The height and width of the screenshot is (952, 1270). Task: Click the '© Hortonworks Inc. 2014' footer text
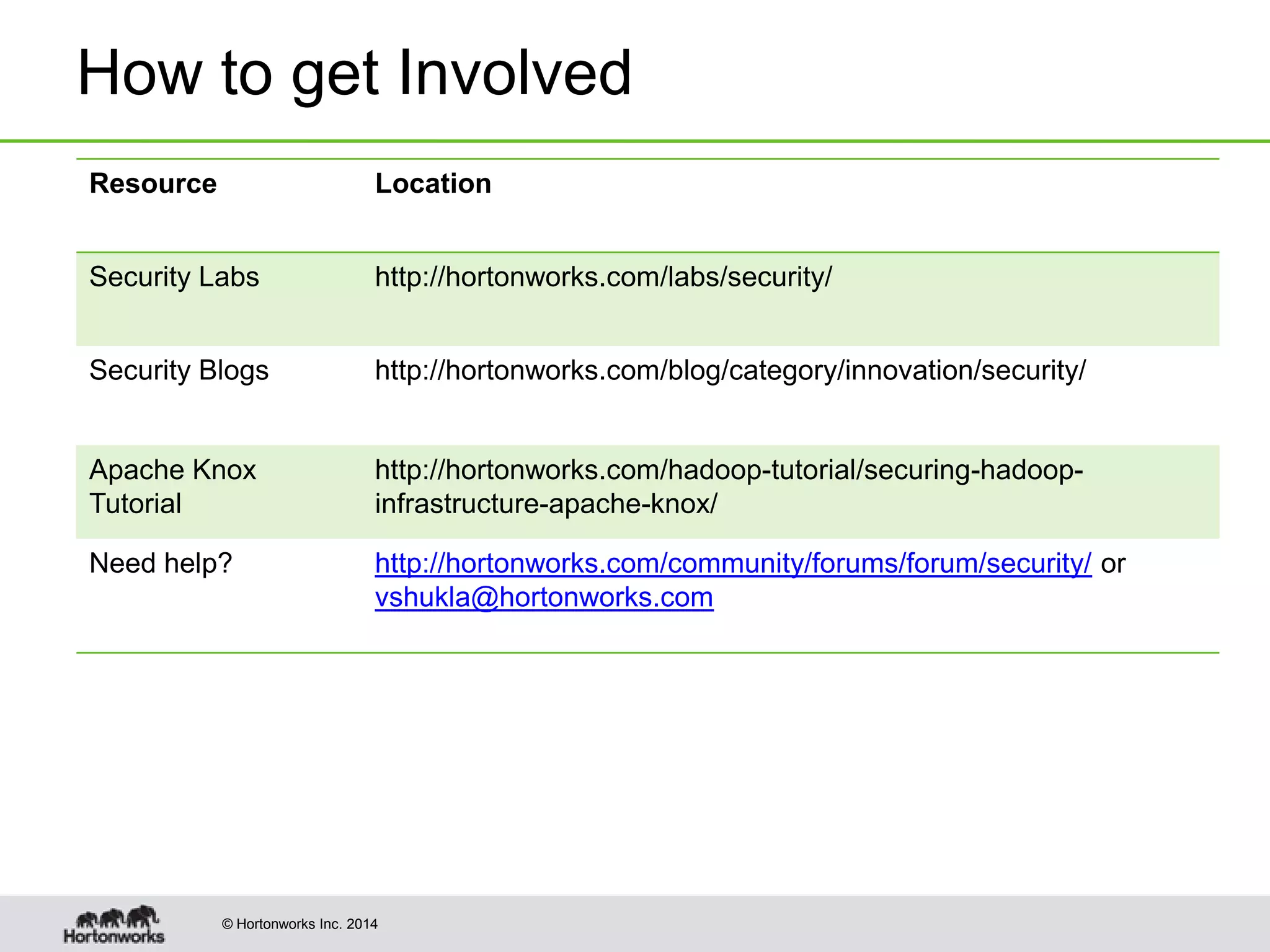pos(300,924)
